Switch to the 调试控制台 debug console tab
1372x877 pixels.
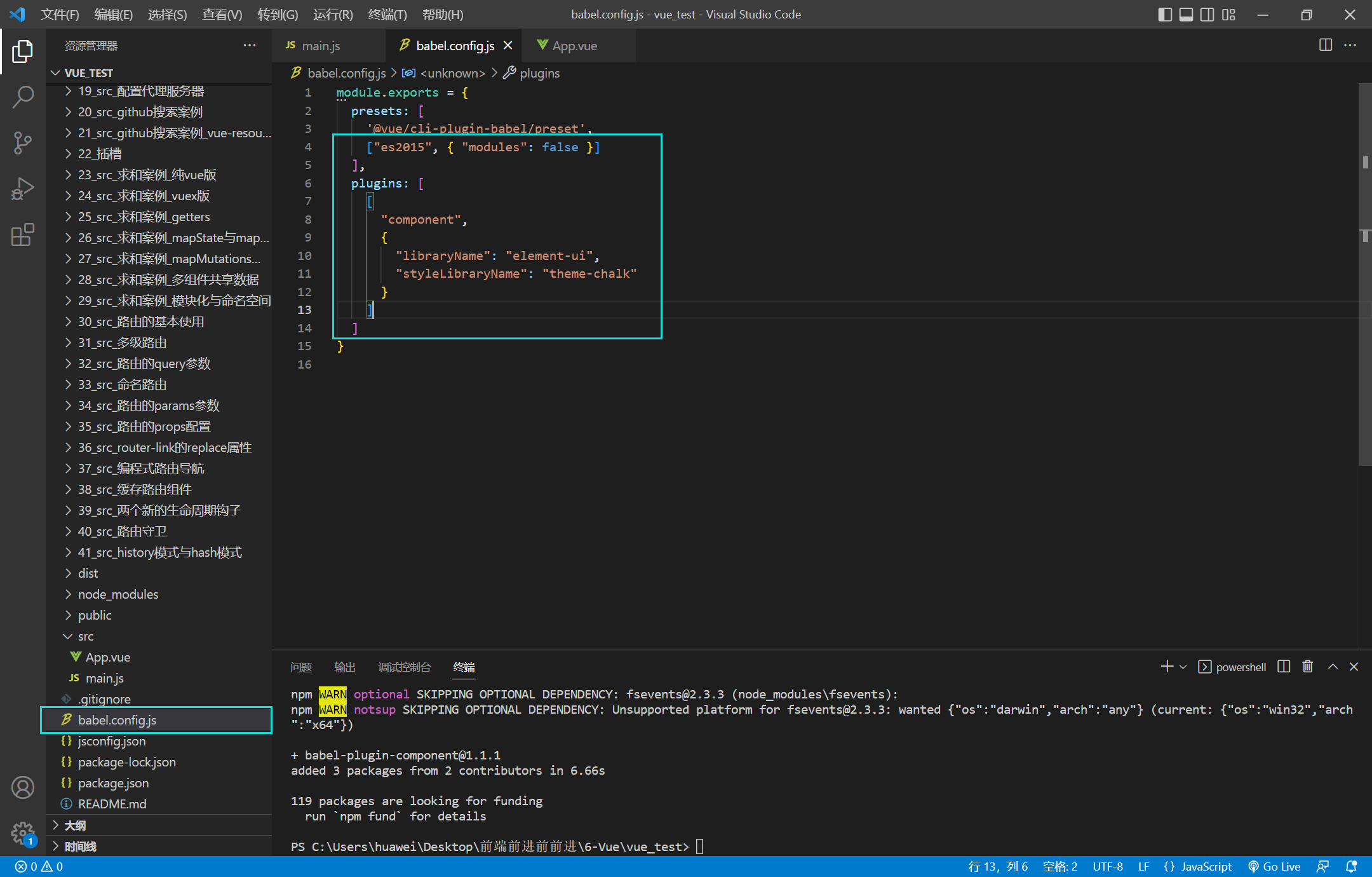405,667
